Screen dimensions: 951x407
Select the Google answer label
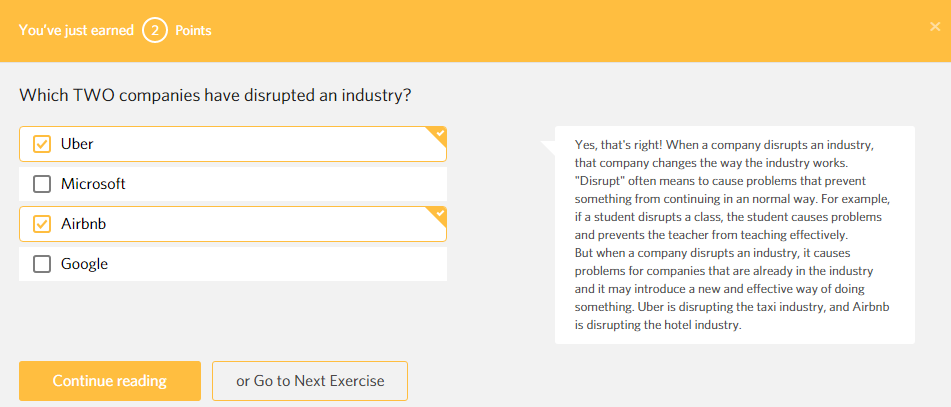(84, 264)
